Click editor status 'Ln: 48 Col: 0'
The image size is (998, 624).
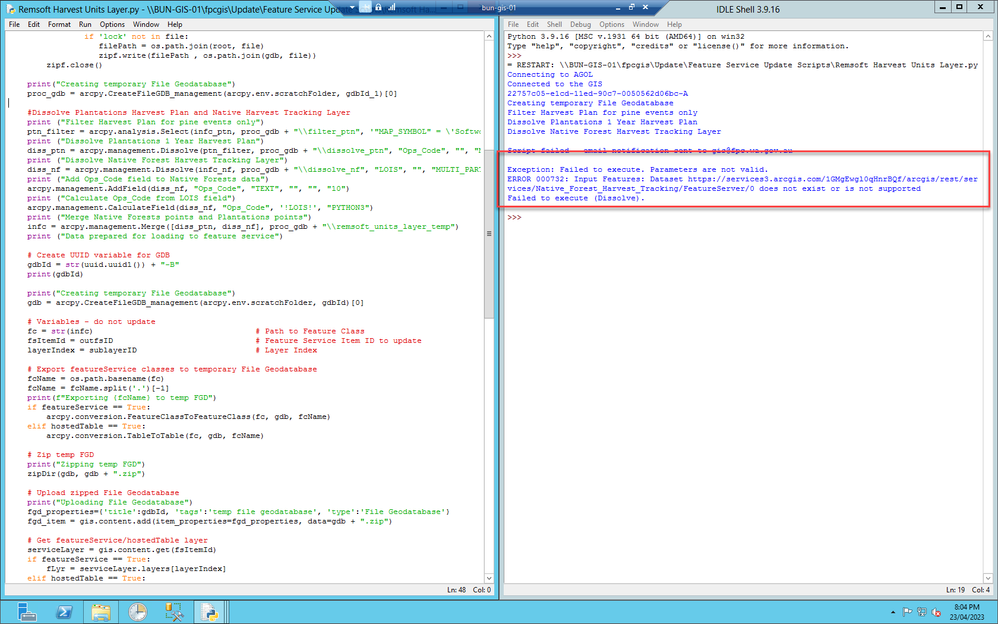coord(468,590)
